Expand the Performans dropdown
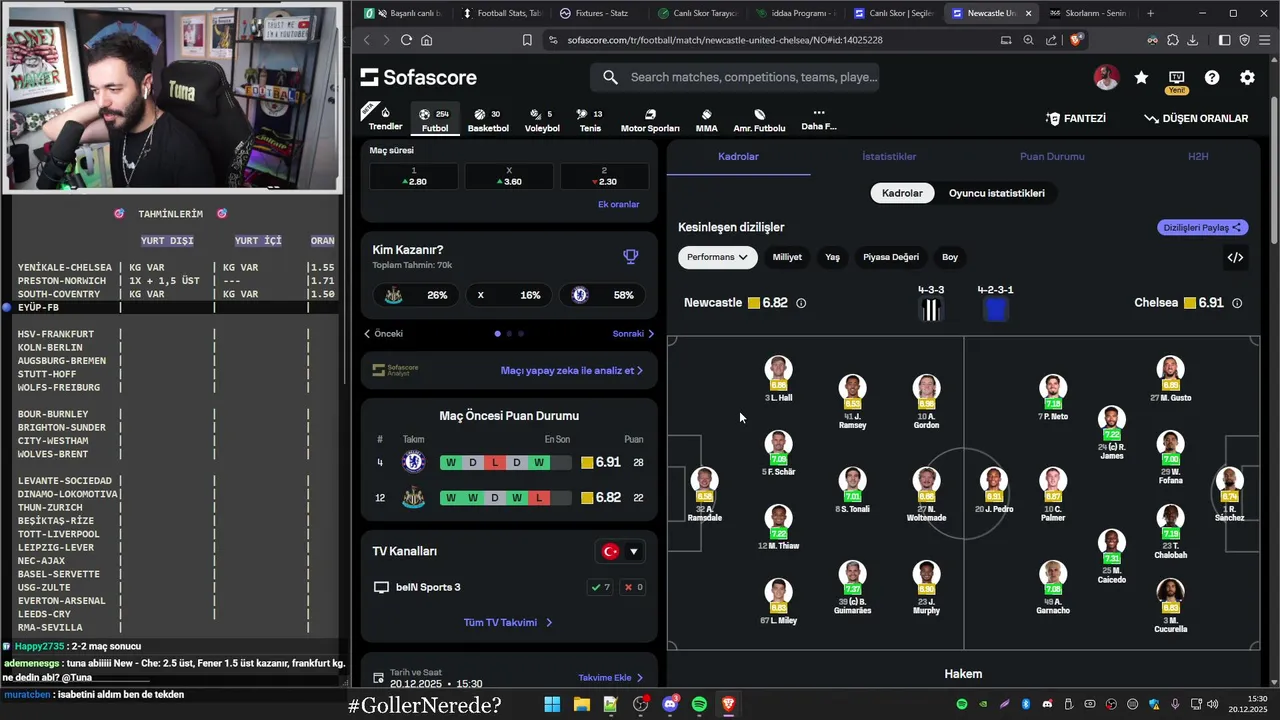1280x720 pixels. coord(717,257)
